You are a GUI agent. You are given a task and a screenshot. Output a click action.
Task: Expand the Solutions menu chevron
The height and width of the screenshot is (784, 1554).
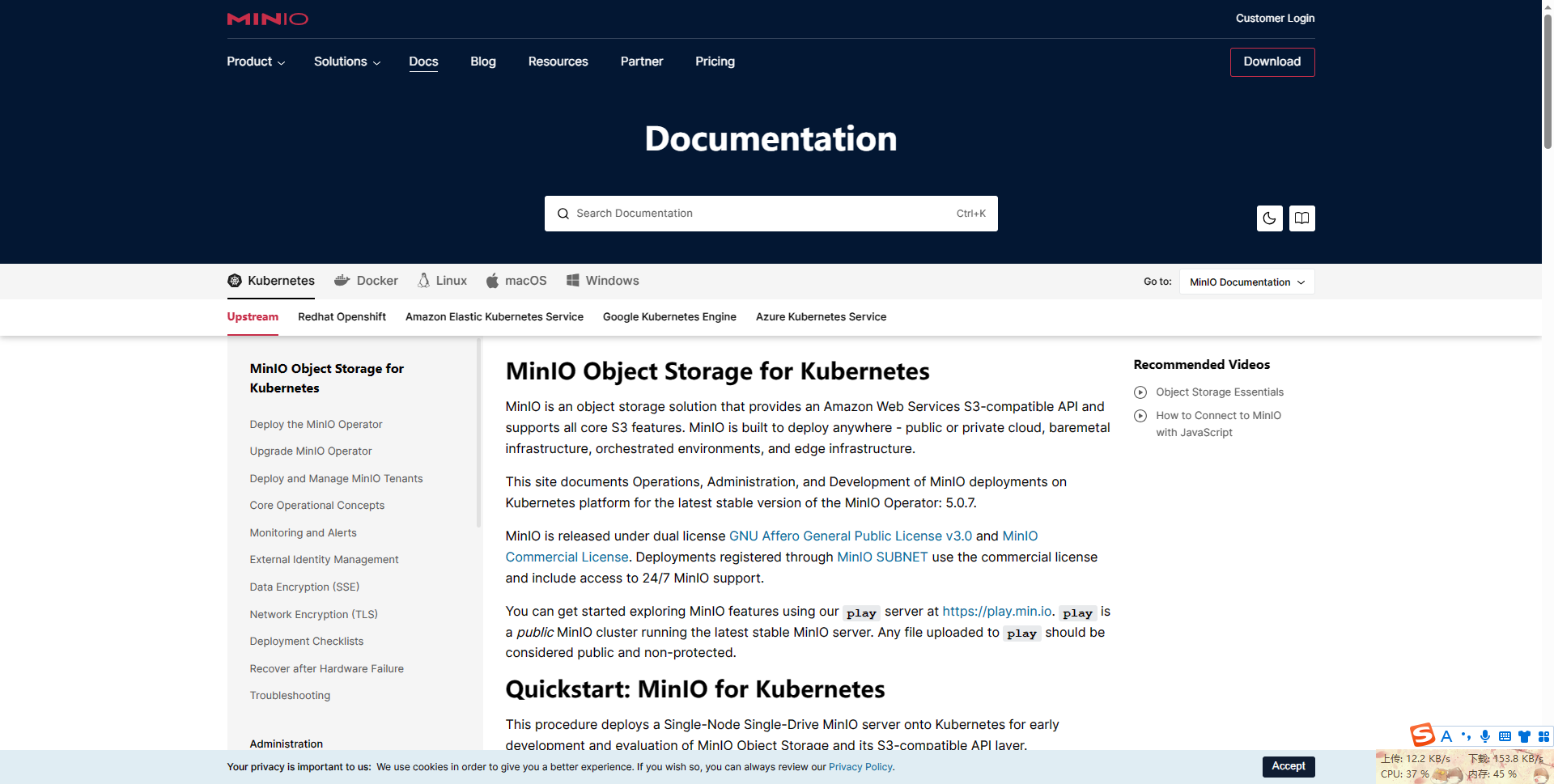376,62
